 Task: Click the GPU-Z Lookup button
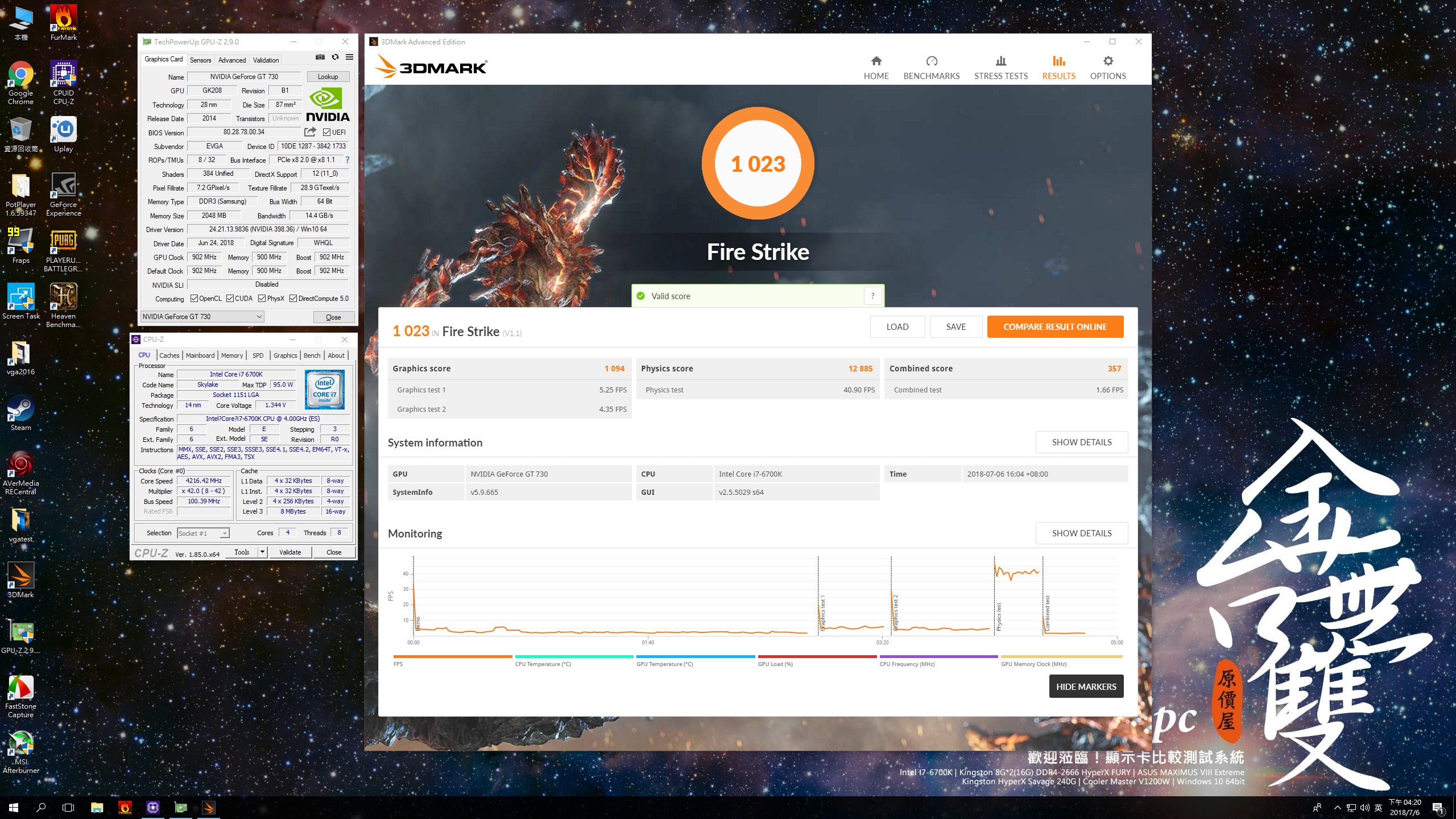[x=328, y=77]
